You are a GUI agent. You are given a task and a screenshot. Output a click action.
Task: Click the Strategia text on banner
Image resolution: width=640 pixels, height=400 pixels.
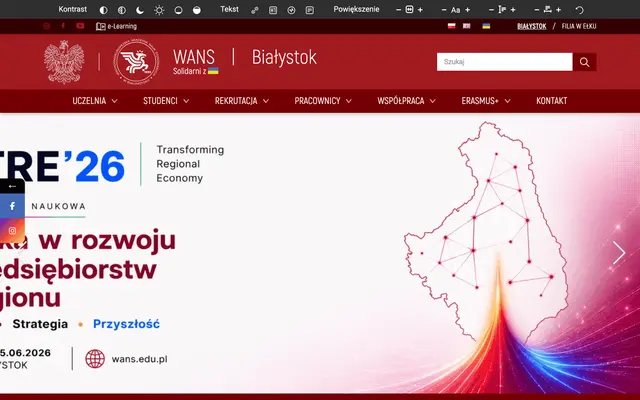tap(40, 324)
